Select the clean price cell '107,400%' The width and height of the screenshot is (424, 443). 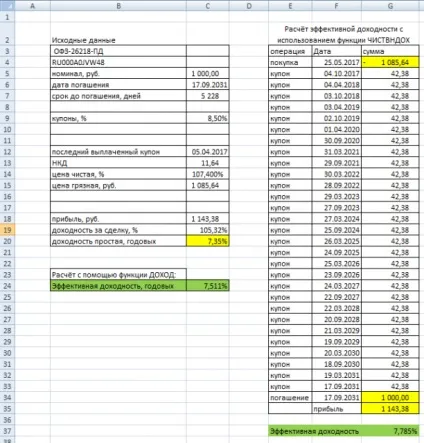tap(208, 174)
